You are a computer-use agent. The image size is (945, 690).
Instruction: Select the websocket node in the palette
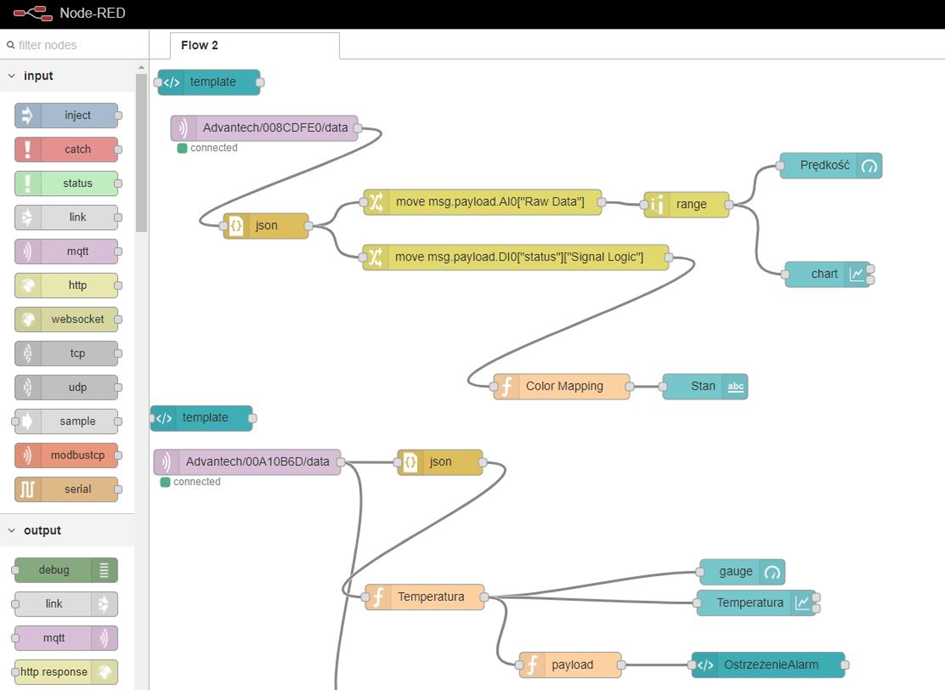pos(66,319)
